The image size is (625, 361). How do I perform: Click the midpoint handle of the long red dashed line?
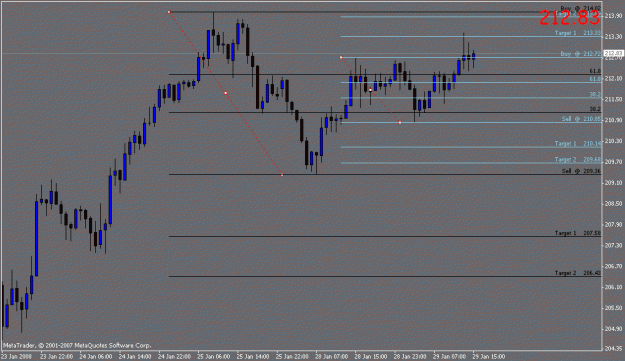[x=226, y=93]
